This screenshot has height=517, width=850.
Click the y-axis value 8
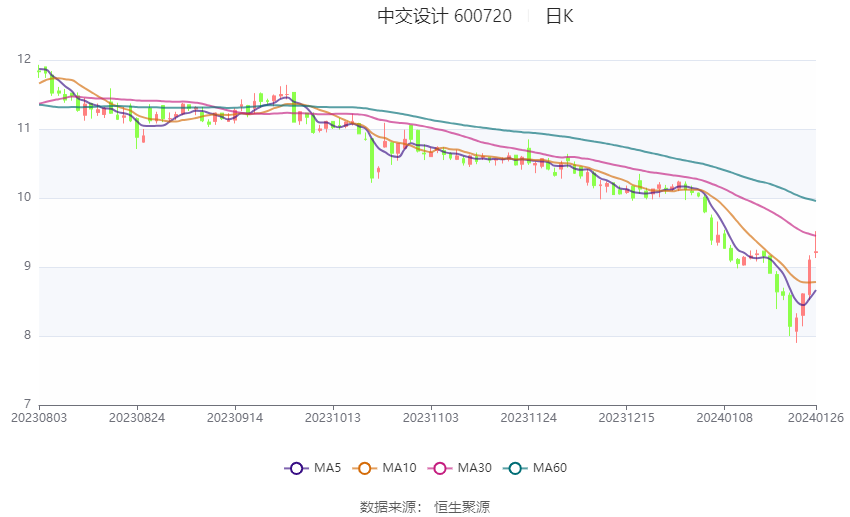(28, 335)
